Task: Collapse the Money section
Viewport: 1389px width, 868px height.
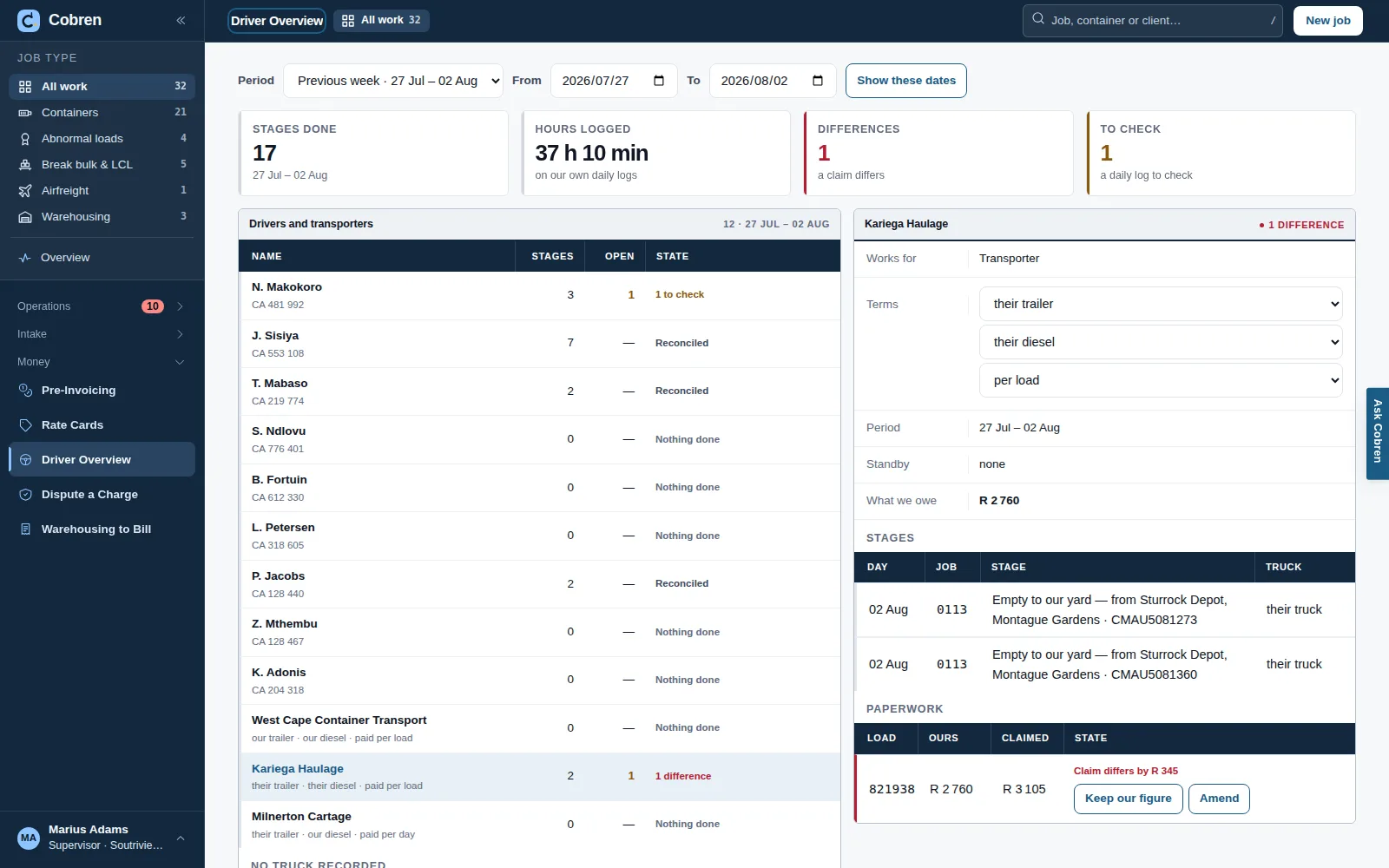Action: pos(102,362)
